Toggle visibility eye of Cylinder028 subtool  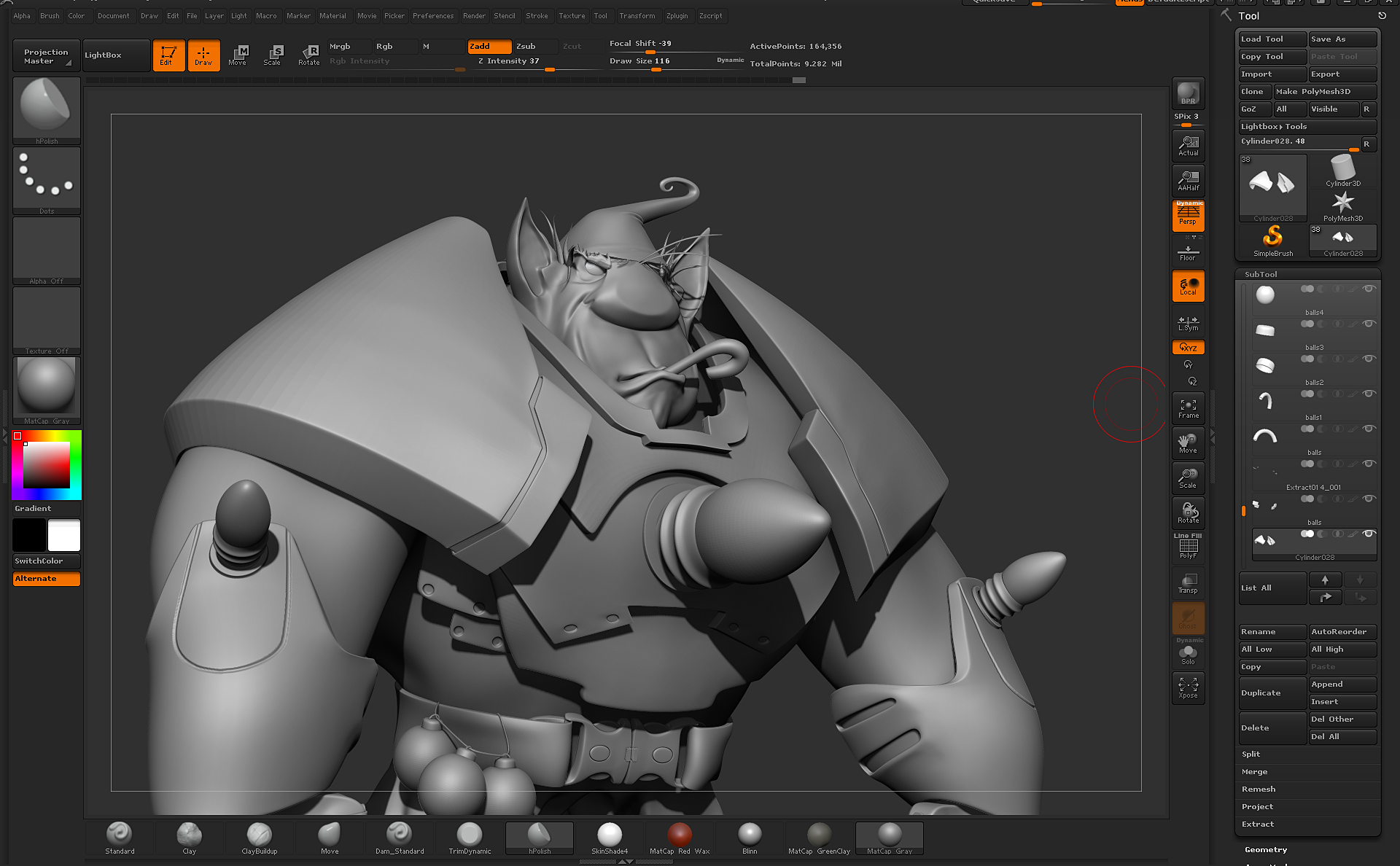(x=1369, y=534)
